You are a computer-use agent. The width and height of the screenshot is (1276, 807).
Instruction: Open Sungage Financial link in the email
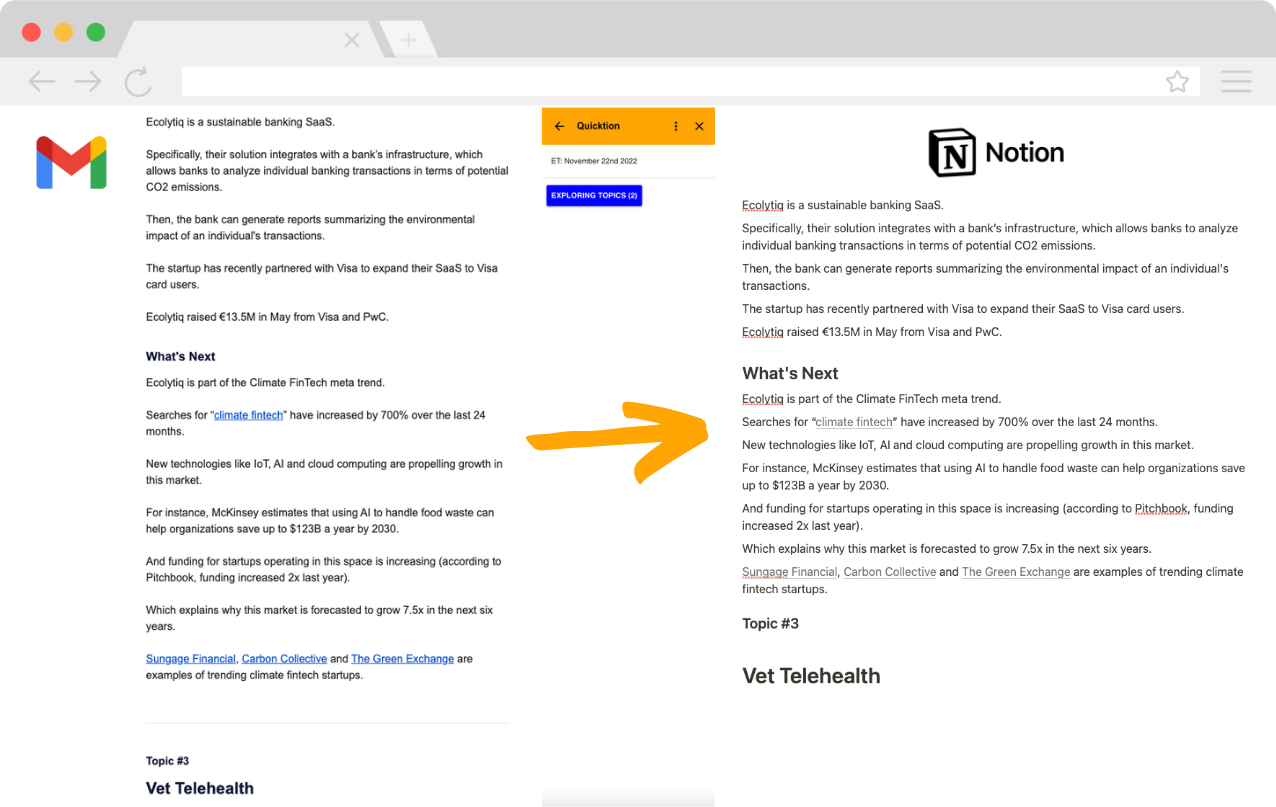[x=191, y=659]
